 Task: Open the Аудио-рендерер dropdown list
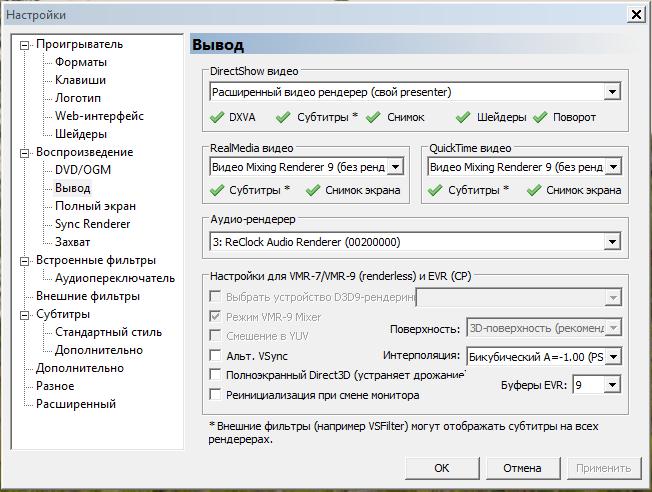click(612, 242)
